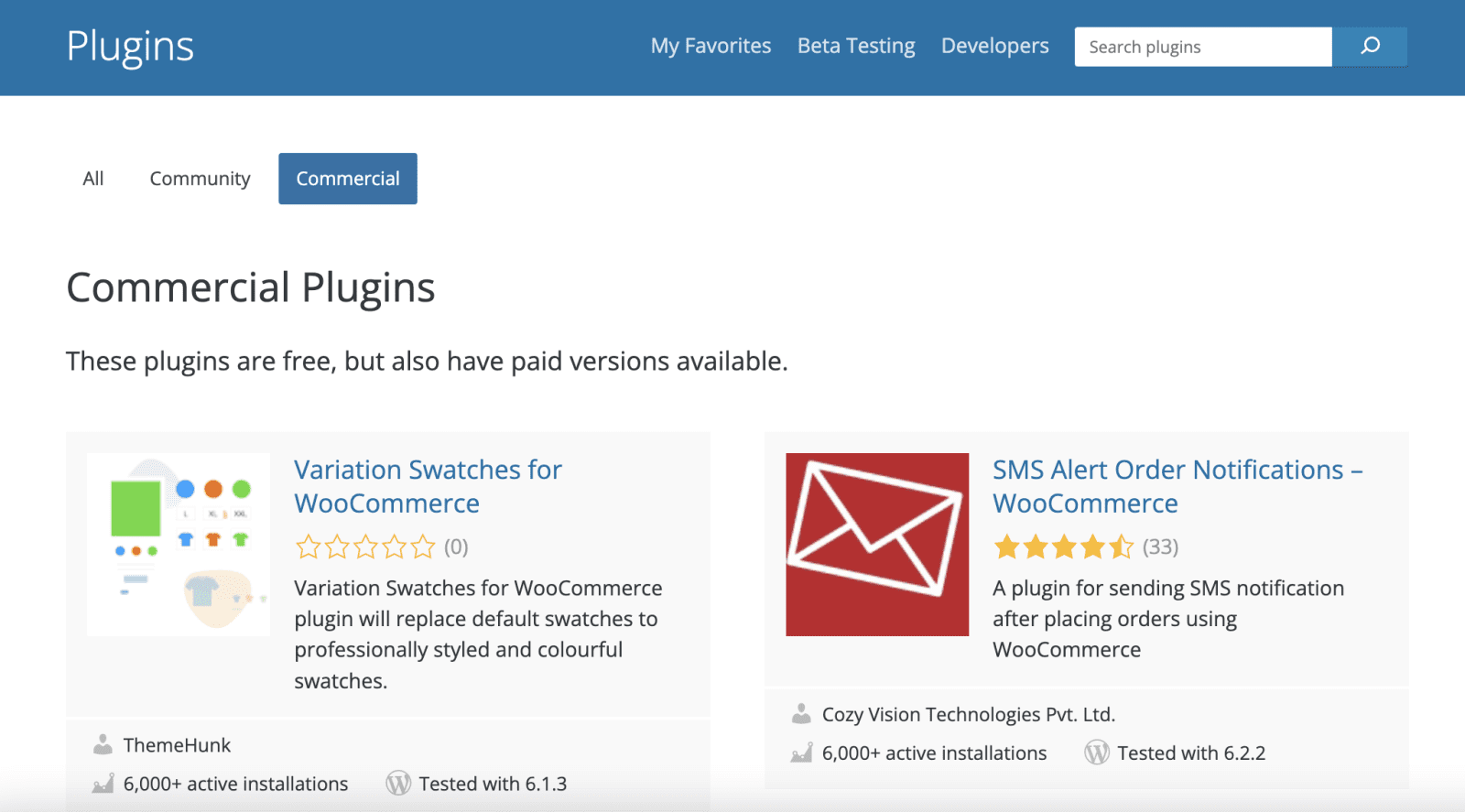Click the 4.5-star rating for SMS Alert
This screenshot has height=812, width=1465.
[x=1064, y=547]
